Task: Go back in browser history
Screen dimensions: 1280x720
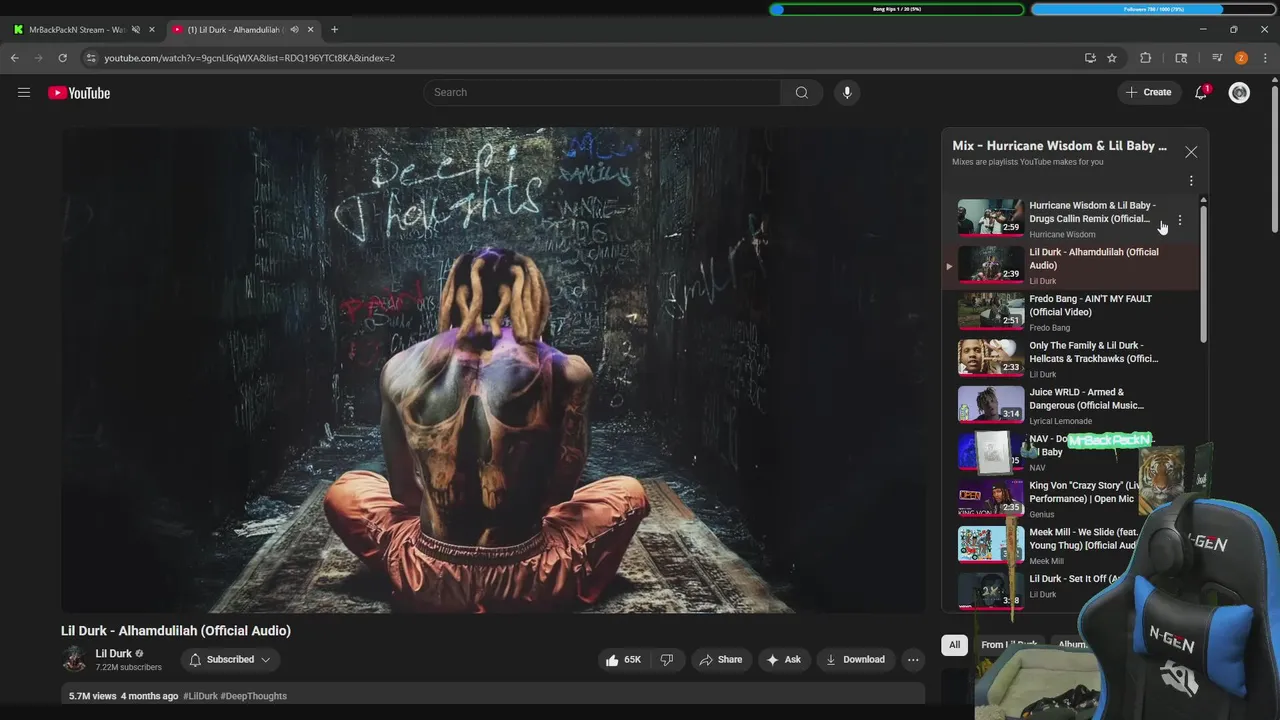Action: (15, 58)
